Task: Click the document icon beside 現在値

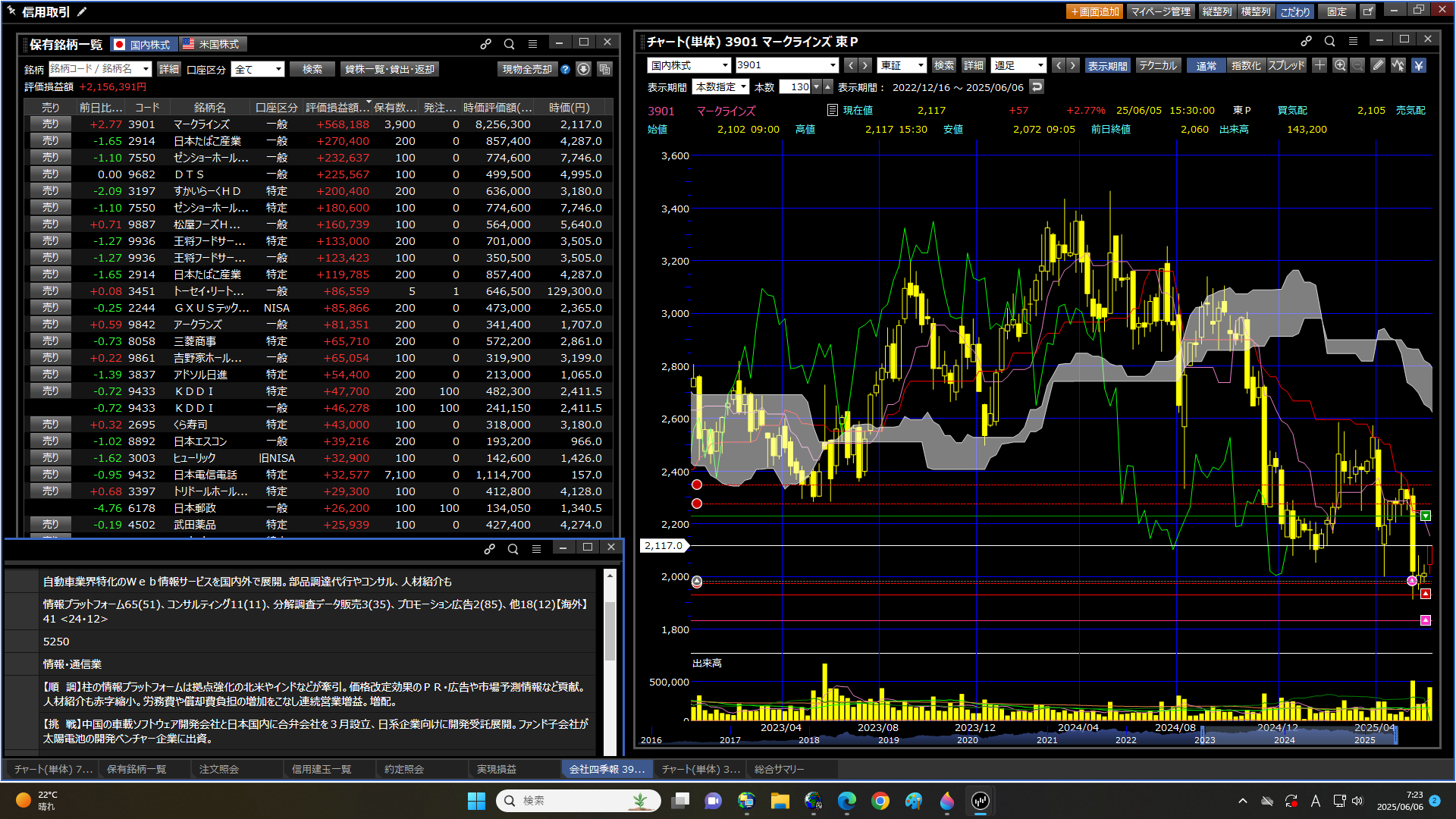Action: tap(832, 110)
